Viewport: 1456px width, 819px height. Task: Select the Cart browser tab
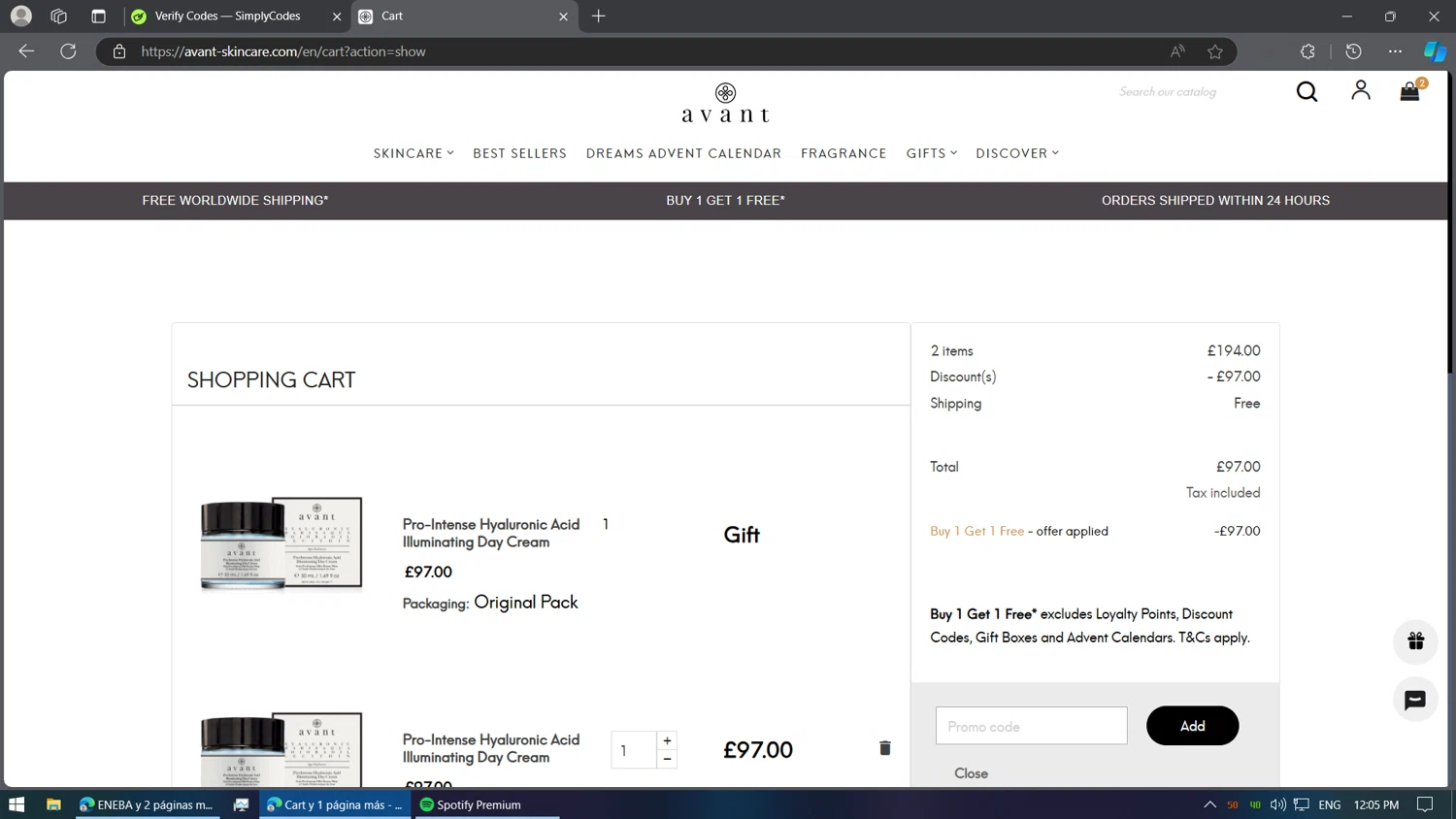point(465,16)
